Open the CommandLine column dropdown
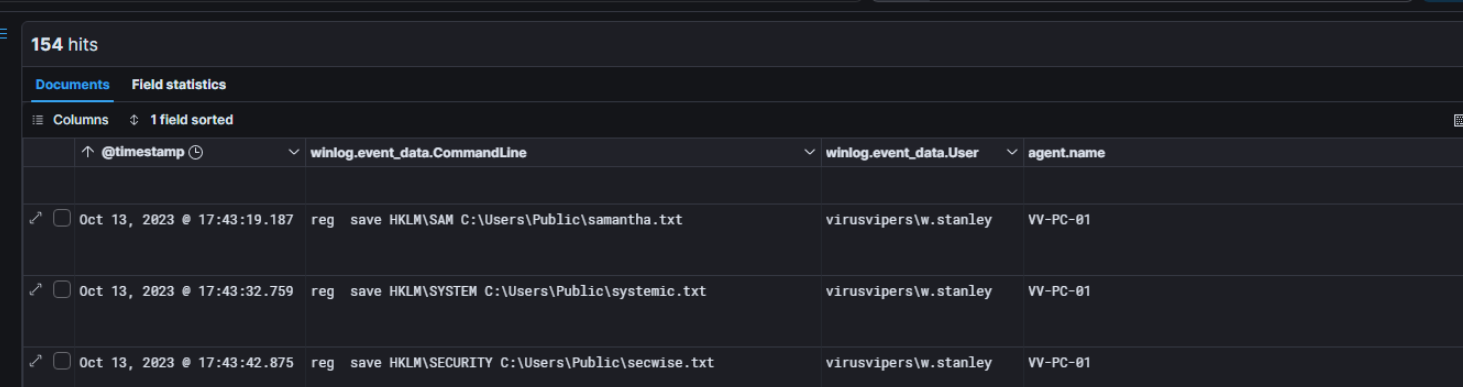 click(809, 153)
